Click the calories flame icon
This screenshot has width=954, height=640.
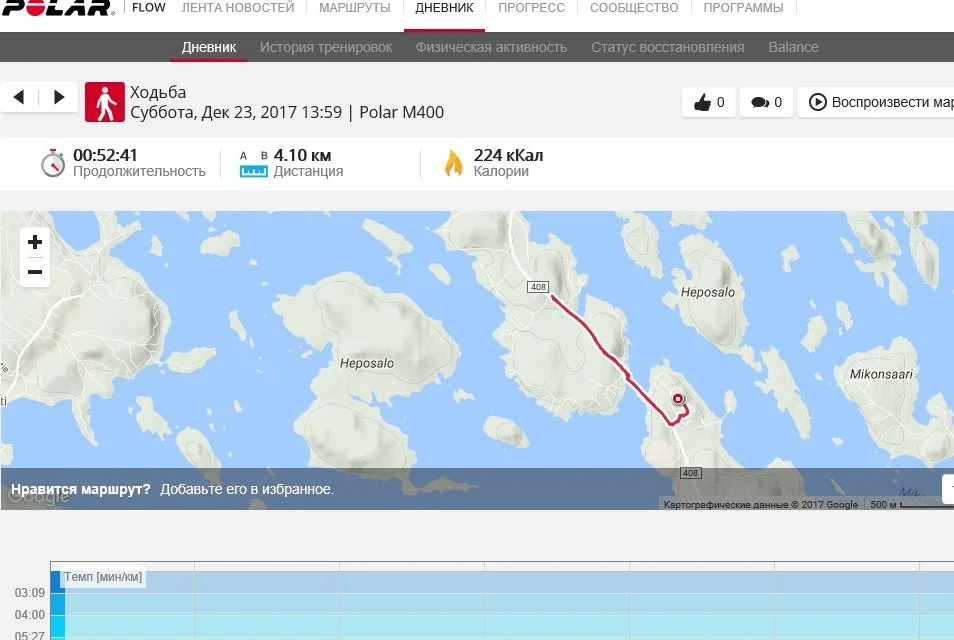point(453,163)
